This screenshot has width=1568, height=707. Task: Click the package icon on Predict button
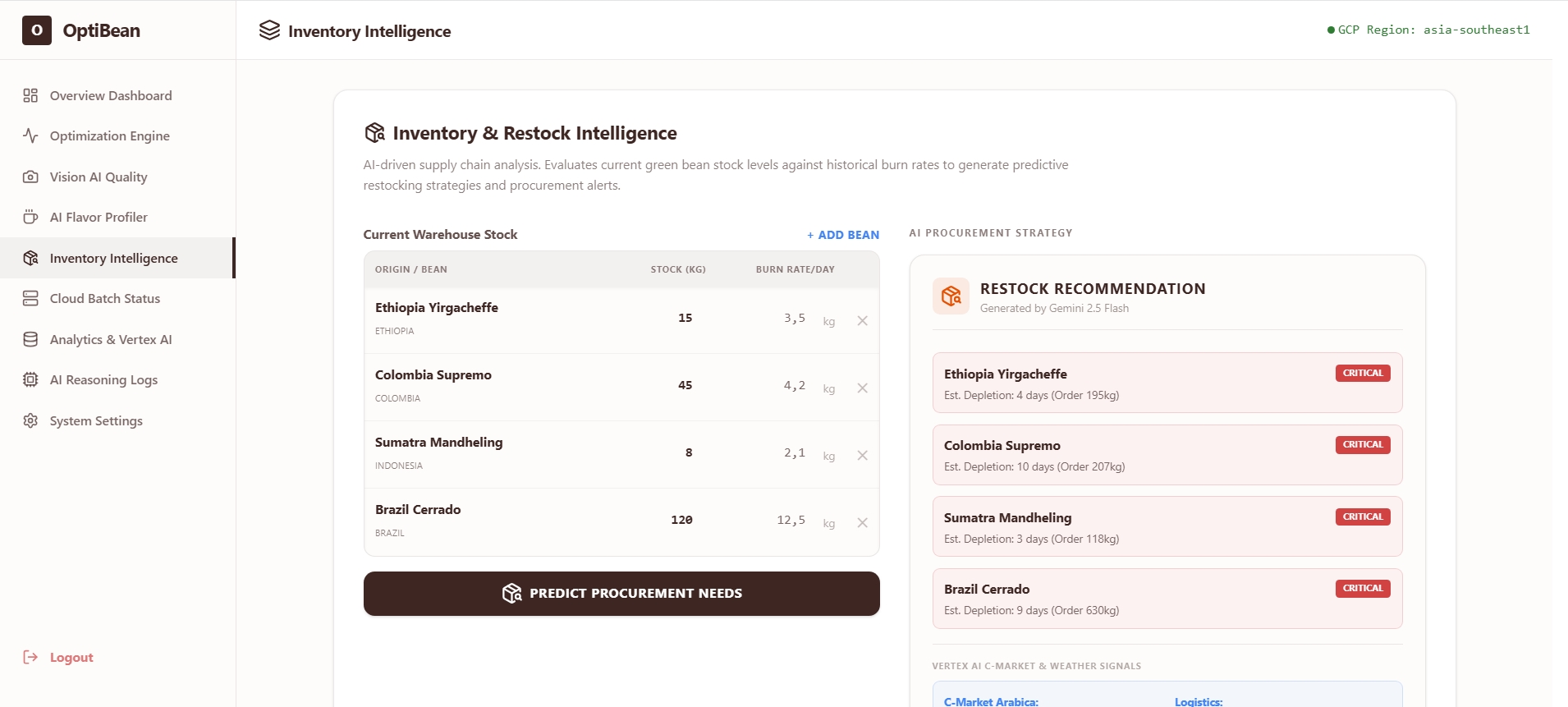[x=511, y=593]
